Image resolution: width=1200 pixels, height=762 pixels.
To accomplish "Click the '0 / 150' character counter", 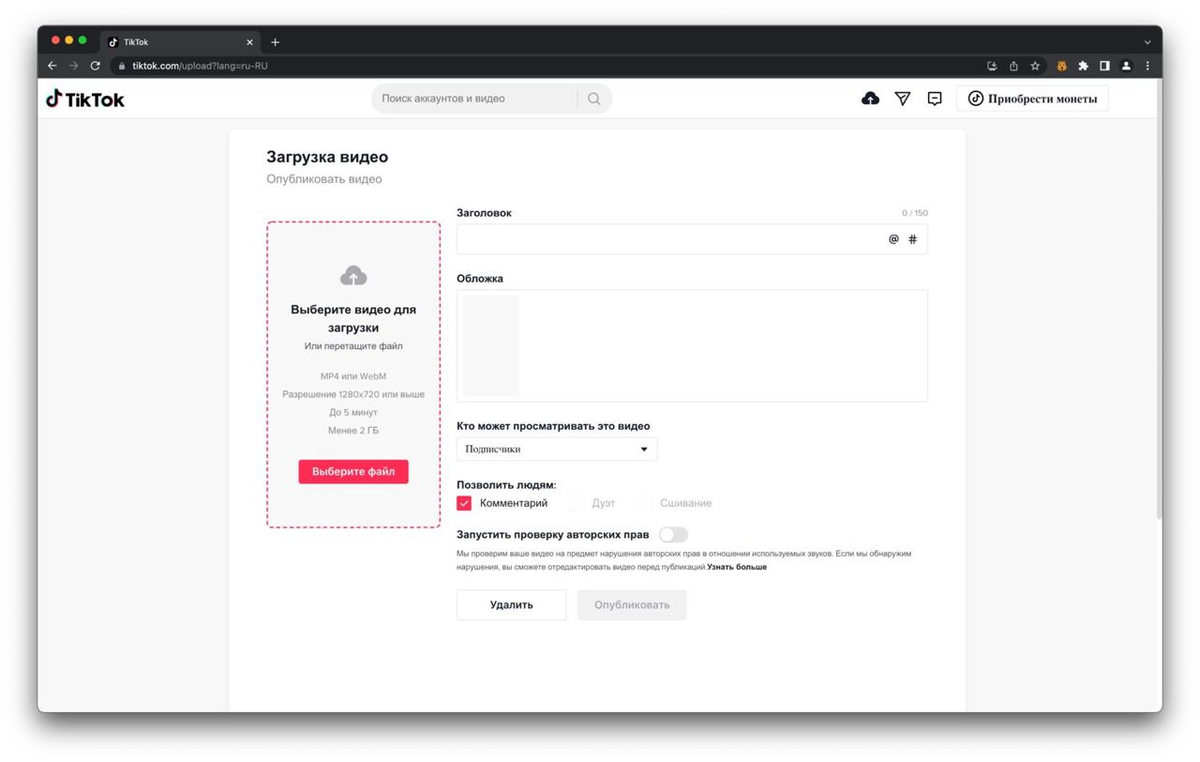I will (914, 213).
